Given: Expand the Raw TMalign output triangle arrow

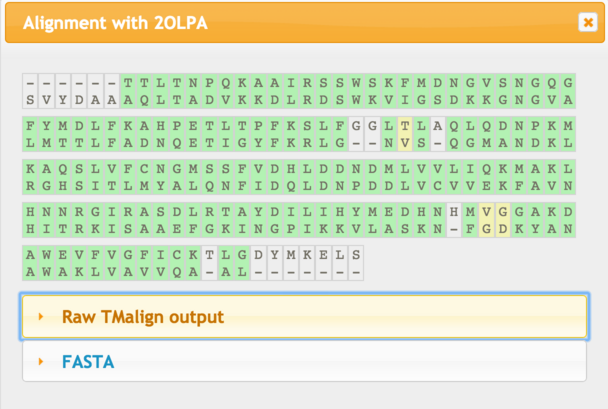Looking at the screenshot, I should coord(41,317).
